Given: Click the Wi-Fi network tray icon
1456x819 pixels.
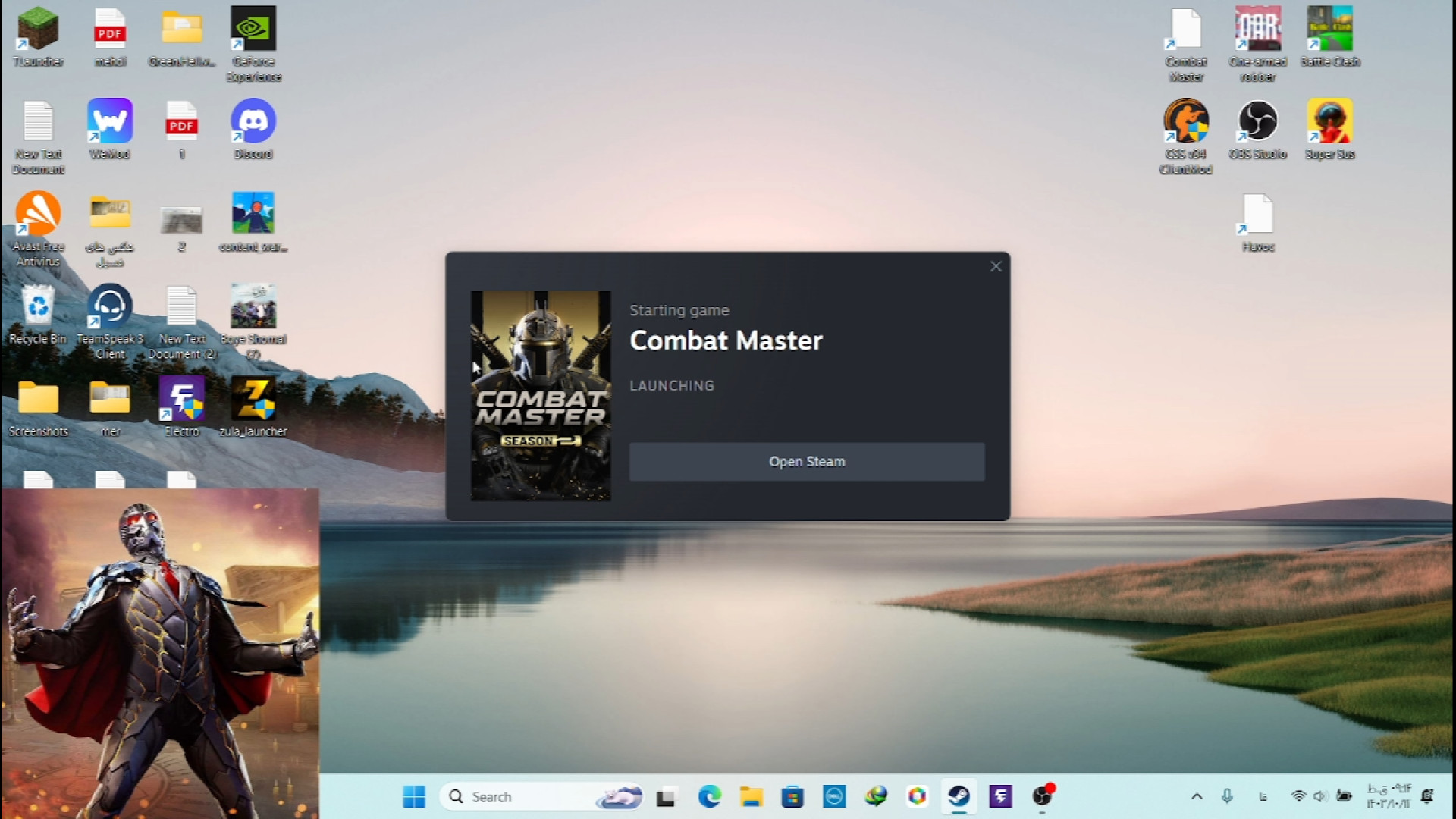Looking at the screenshot, I should [x=1298, y=796].
